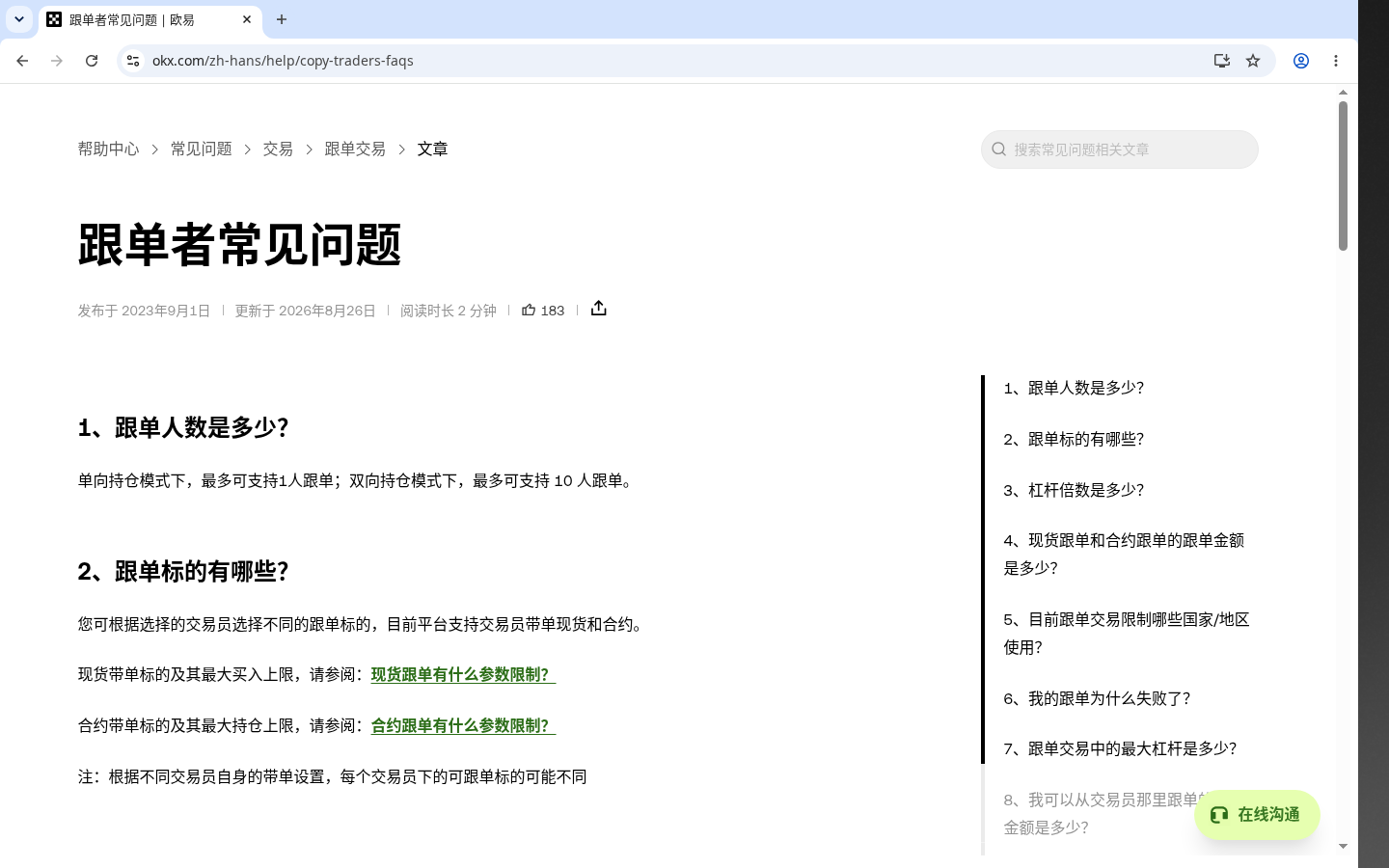Go to 帮助中心 breadcrumb

108,149
